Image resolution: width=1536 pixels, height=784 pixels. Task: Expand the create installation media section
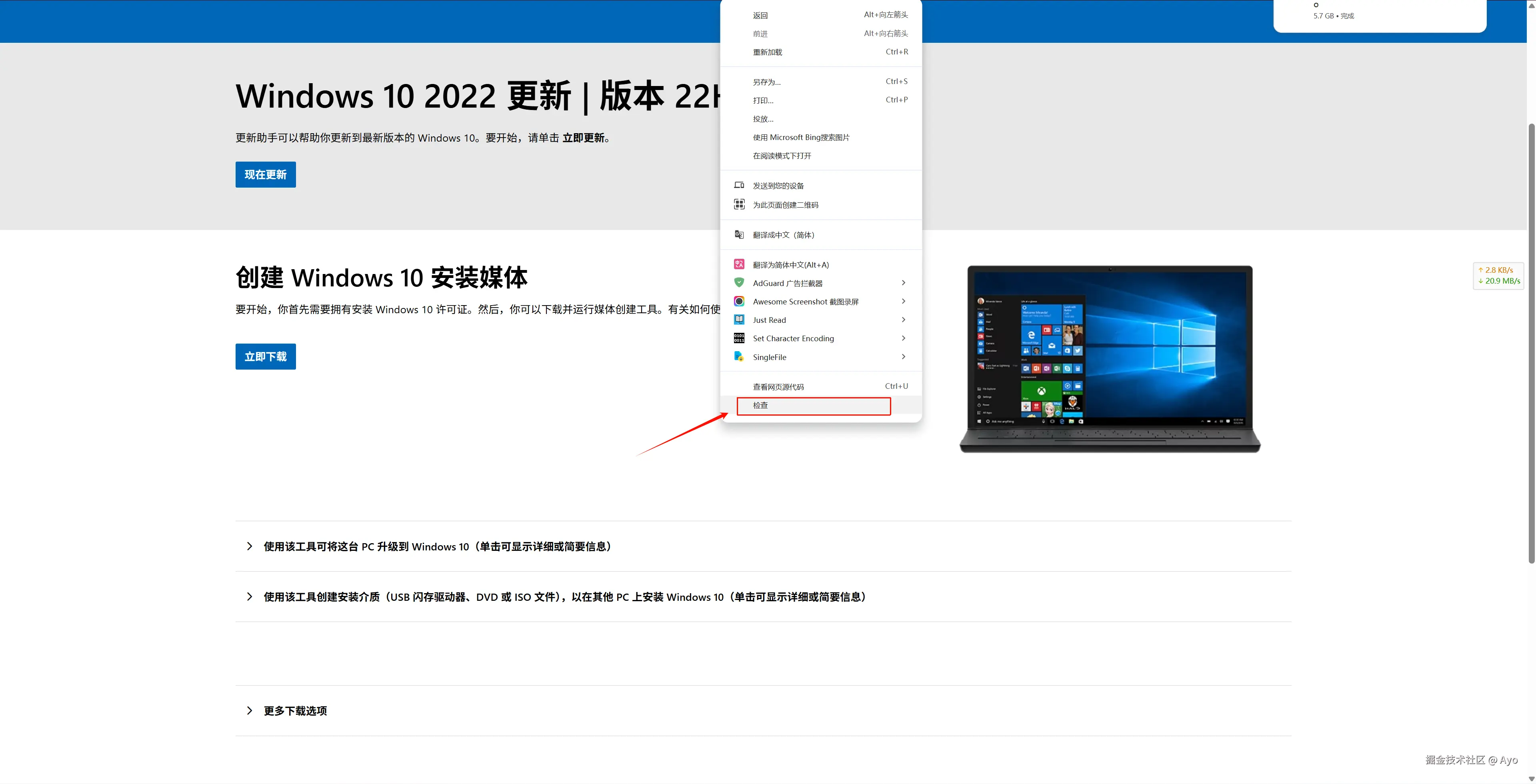(x=564, y=597)
